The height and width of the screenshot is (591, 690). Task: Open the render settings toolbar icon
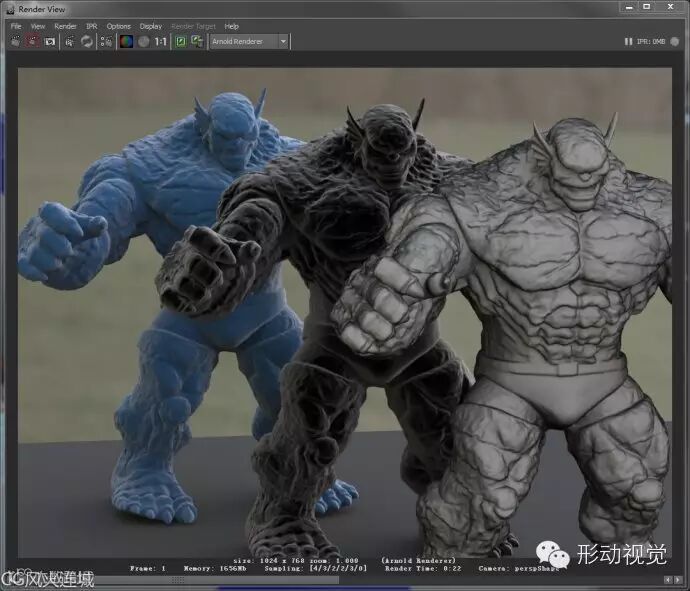[106, 41]
